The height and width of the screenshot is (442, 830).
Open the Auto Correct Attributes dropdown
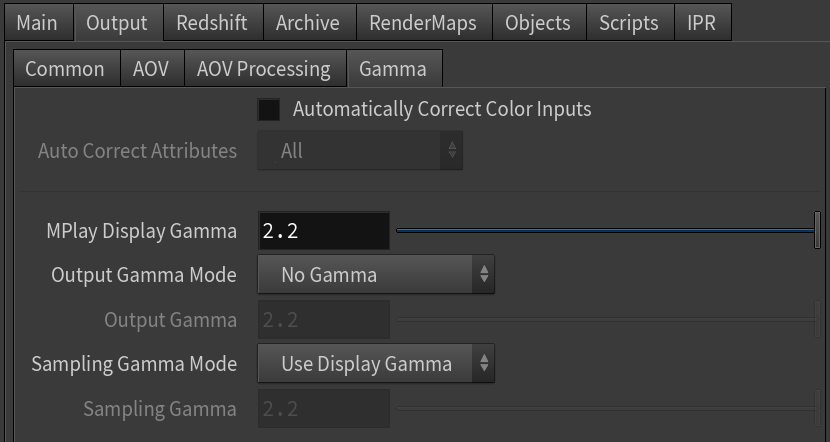[x=360, y=151]
